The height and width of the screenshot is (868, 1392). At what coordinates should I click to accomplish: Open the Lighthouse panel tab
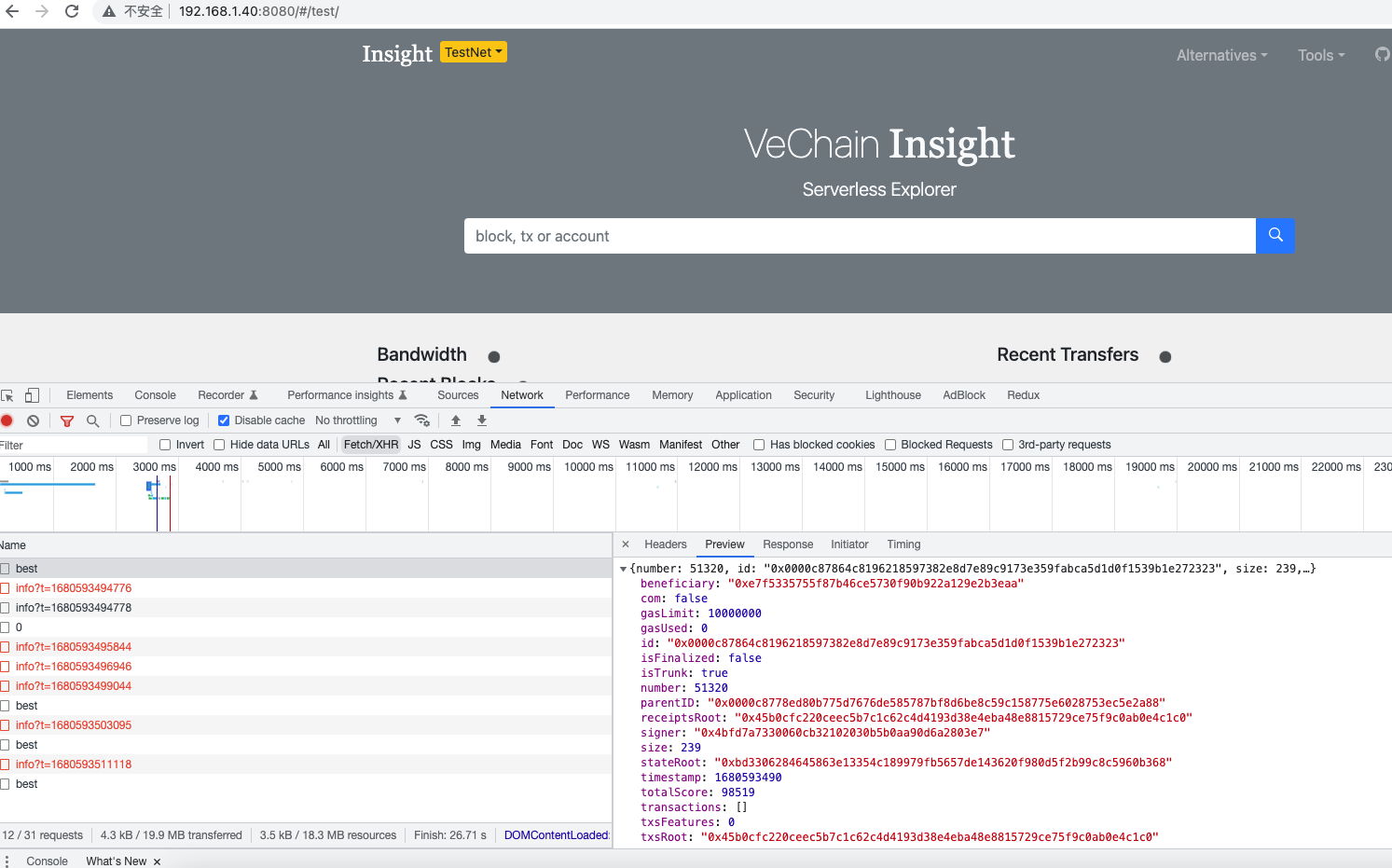[891, 395]
